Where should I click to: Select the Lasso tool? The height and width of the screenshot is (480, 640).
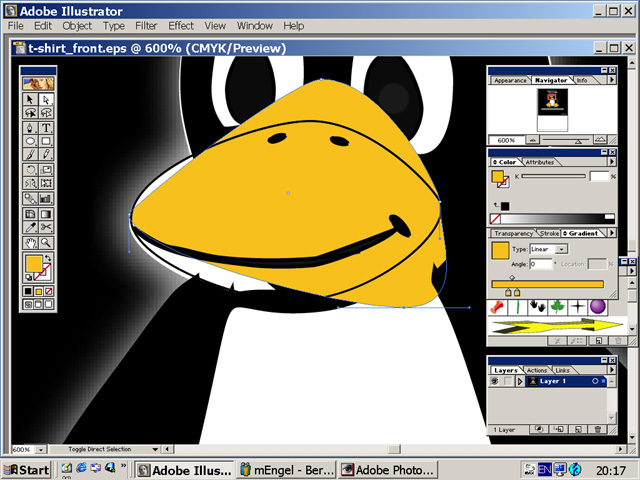[x=30, y=113]
